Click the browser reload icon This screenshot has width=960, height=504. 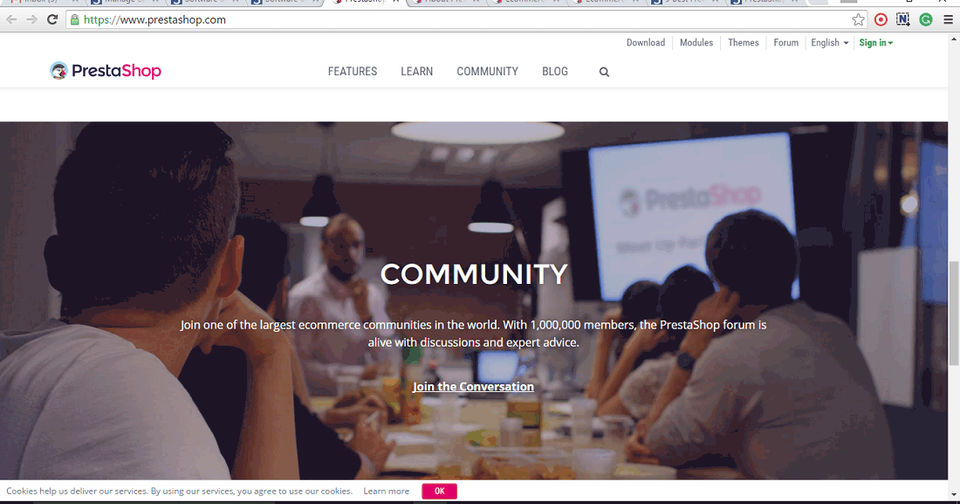point(53,20)
